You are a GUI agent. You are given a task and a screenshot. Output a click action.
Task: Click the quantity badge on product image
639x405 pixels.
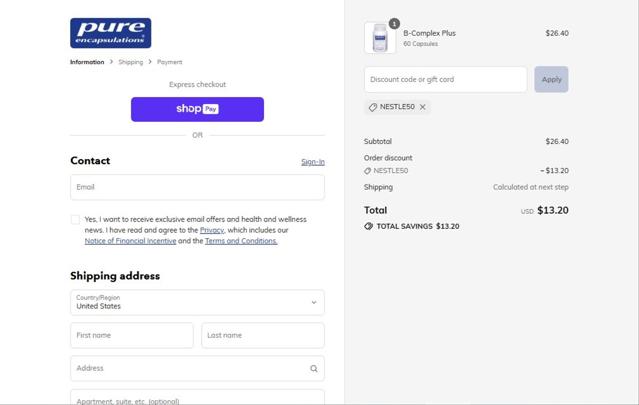point(394,24)
